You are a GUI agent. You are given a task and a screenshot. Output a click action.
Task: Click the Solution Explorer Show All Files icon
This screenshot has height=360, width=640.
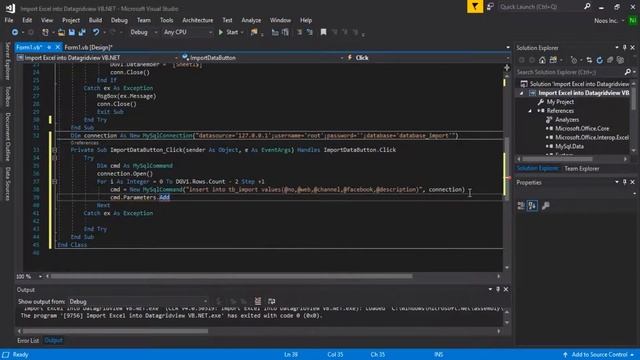coord(620,60)
